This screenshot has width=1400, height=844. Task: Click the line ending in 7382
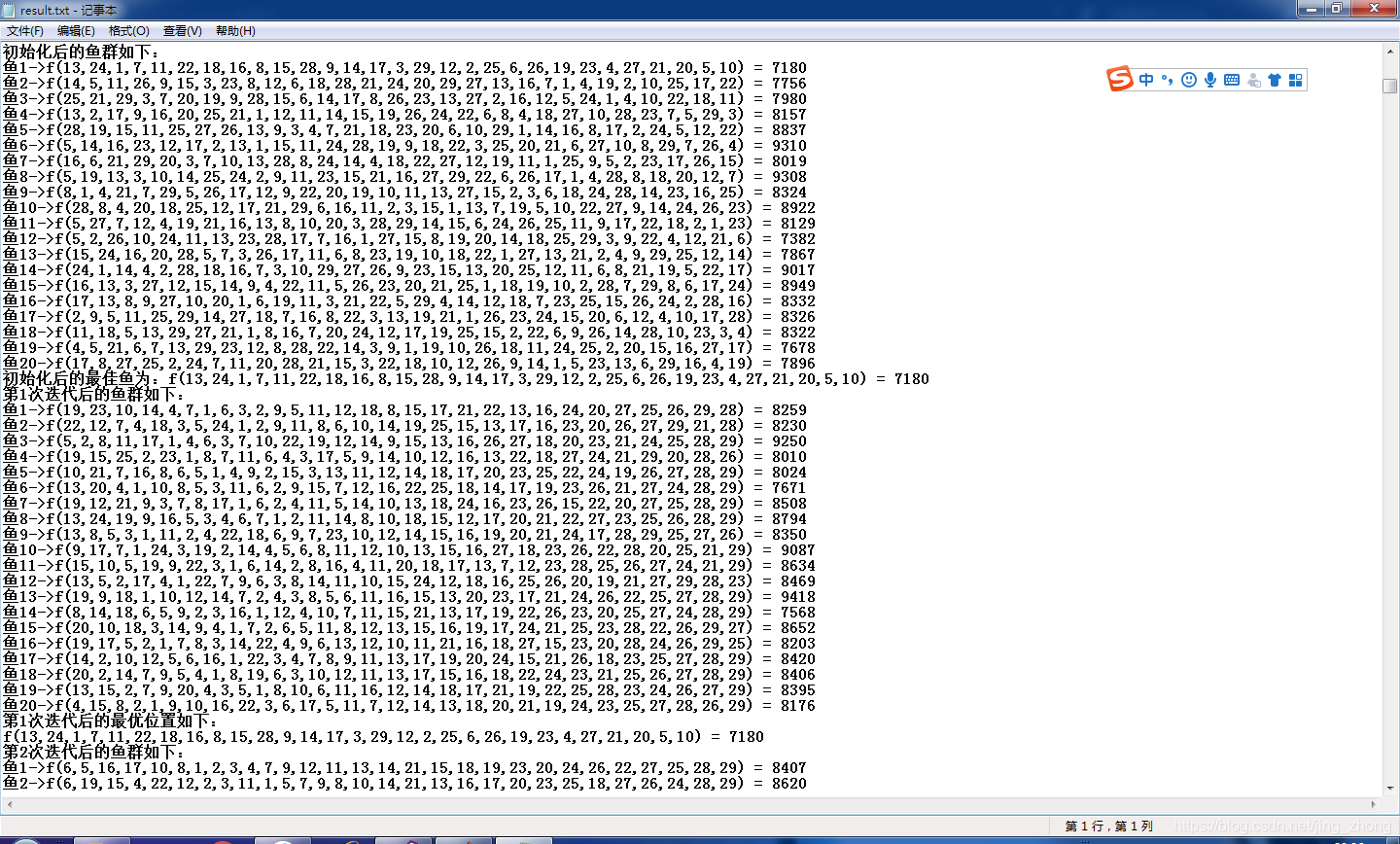pos(409,239)
